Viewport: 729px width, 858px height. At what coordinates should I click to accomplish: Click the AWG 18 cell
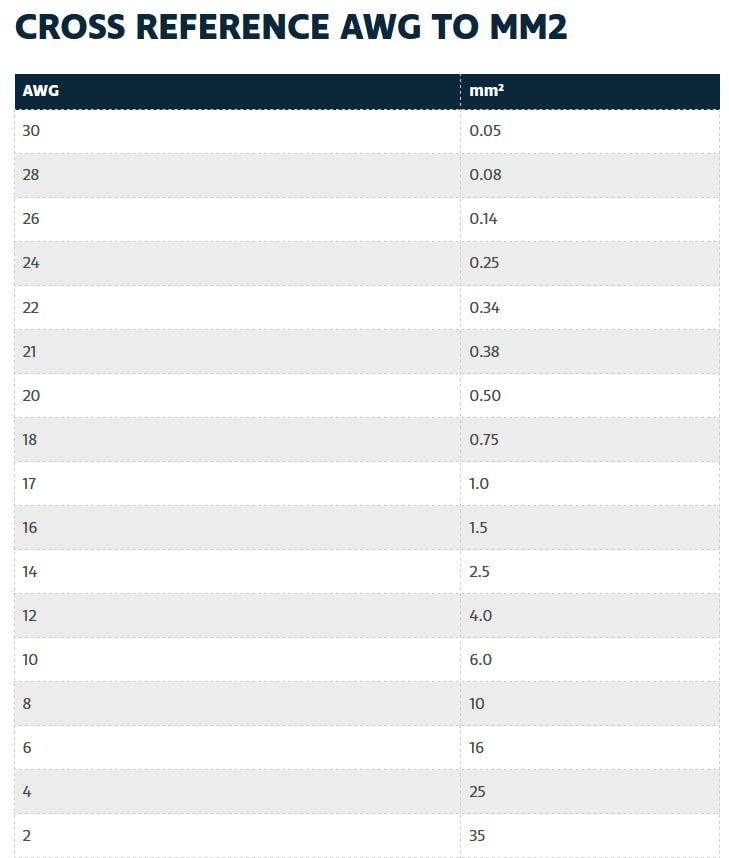30,439
